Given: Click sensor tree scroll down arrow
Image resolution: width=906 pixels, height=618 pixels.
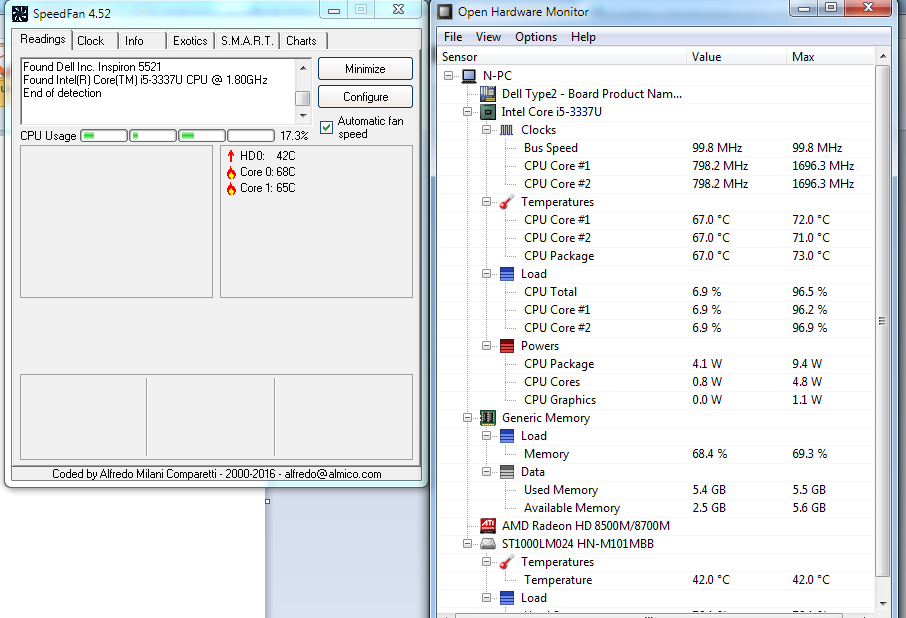Looking at the screenshot, I should point(882,604).
